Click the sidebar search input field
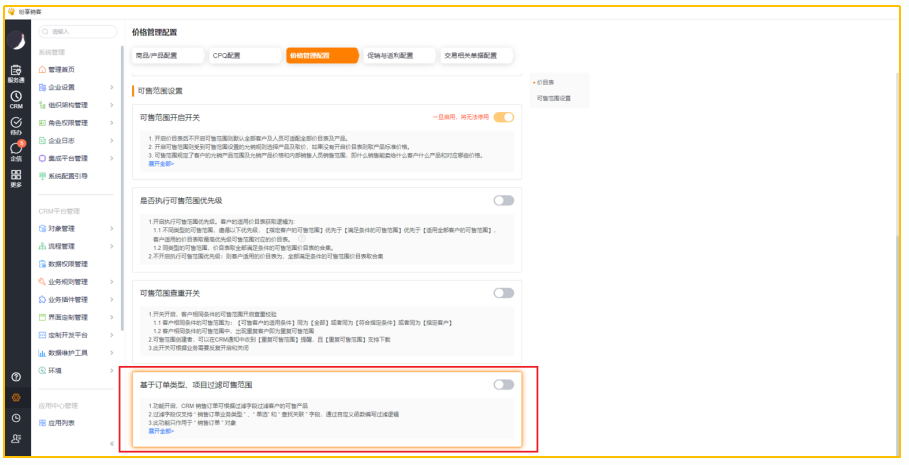The image size is (909, 465). 78,31
